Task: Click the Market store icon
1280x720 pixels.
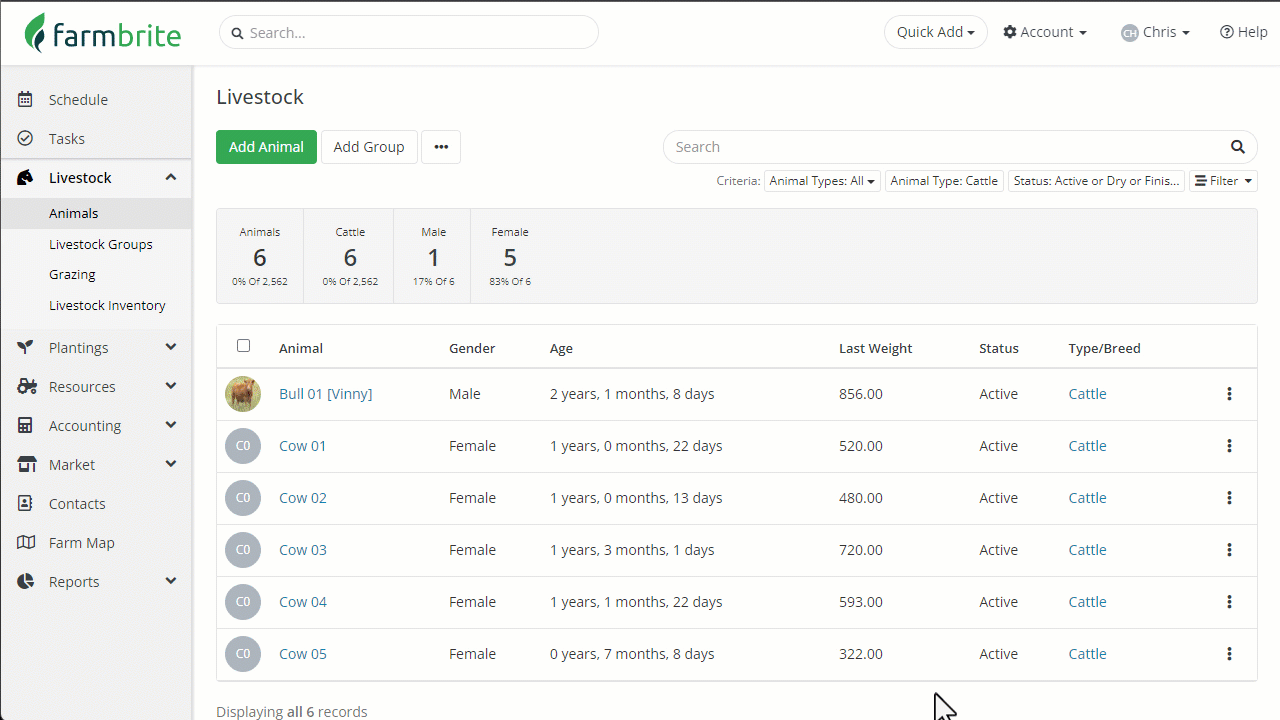Action: 26,465
